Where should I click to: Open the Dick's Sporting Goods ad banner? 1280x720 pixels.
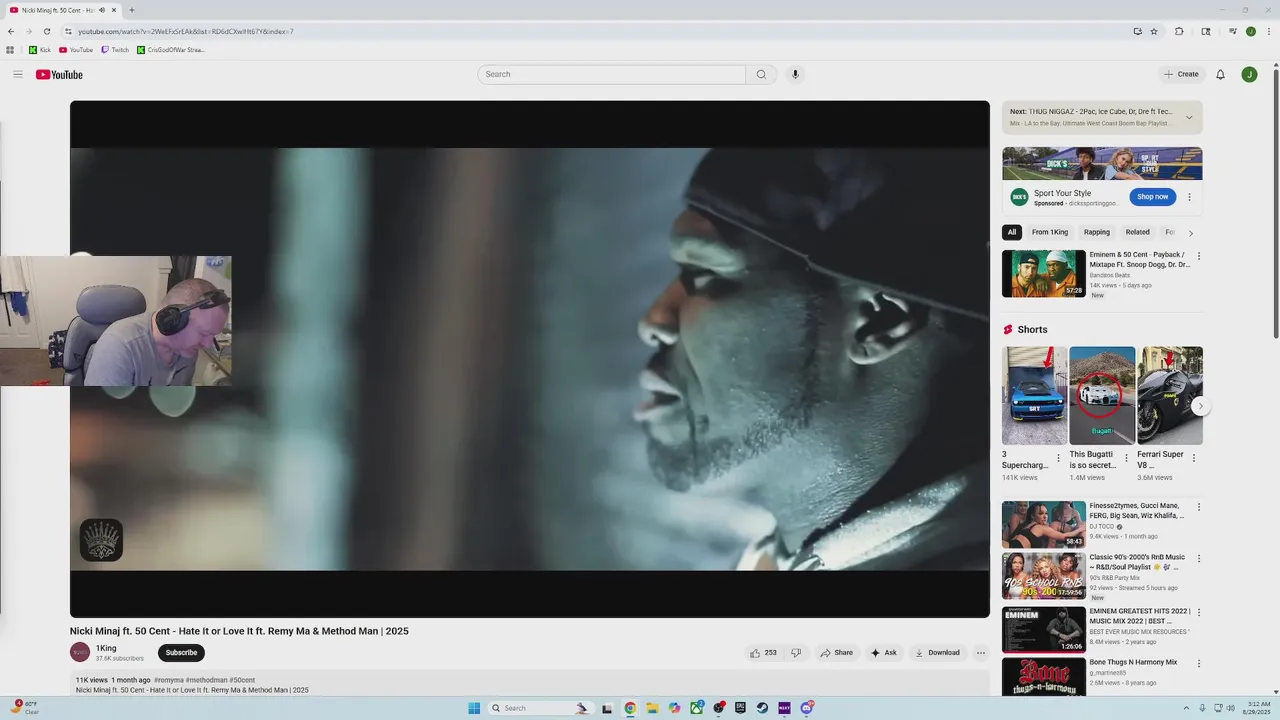(1102, 164)
